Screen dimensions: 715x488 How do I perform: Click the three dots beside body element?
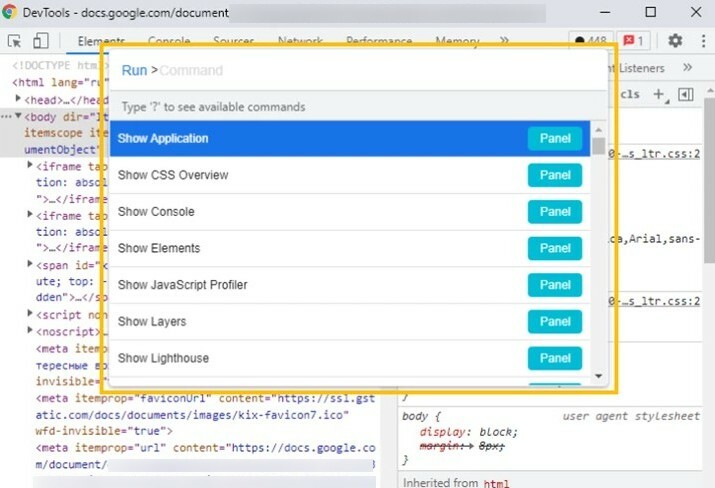6,117
